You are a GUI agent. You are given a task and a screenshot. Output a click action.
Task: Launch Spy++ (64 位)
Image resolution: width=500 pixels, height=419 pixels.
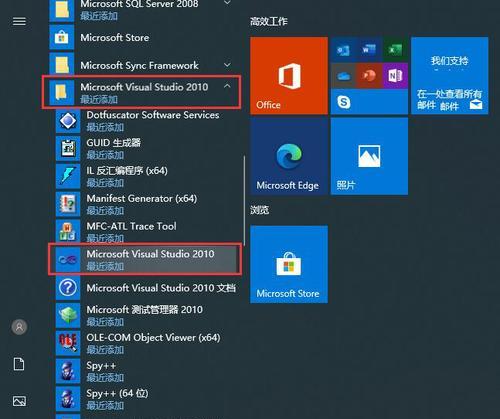[147, 399]
